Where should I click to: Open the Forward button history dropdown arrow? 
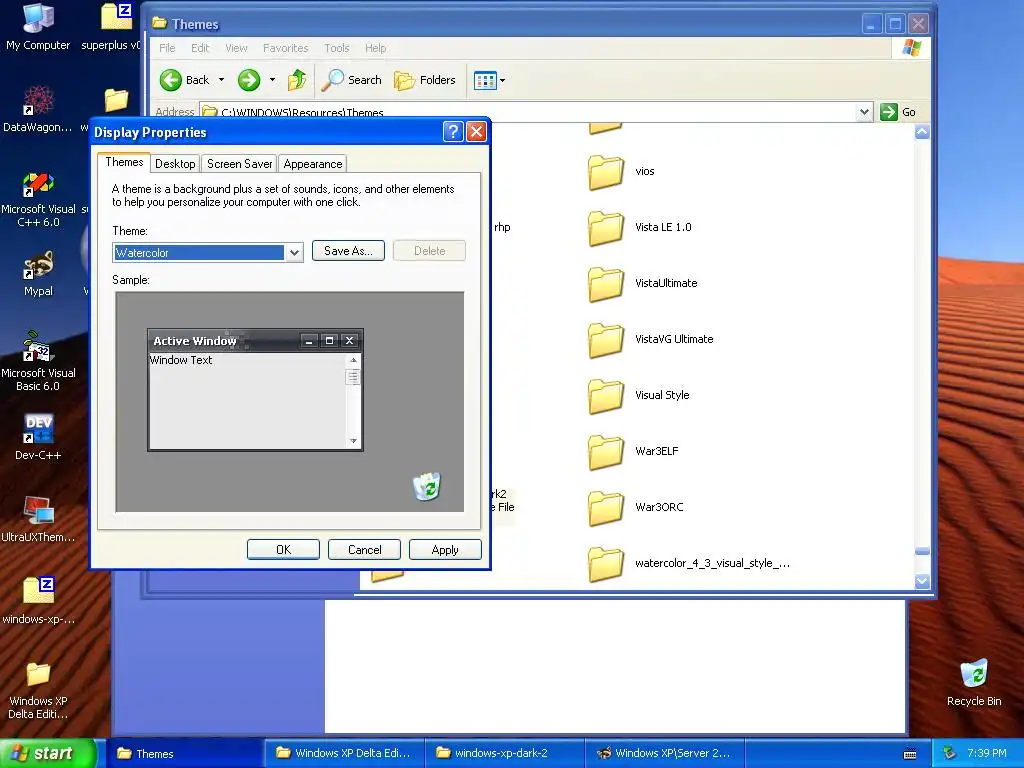(272, 80)
